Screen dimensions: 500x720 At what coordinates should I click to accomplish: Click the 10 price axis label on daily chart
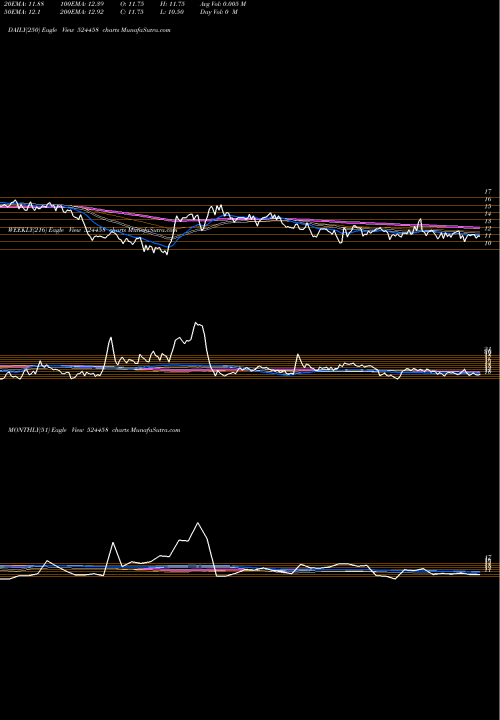point(488,243)
